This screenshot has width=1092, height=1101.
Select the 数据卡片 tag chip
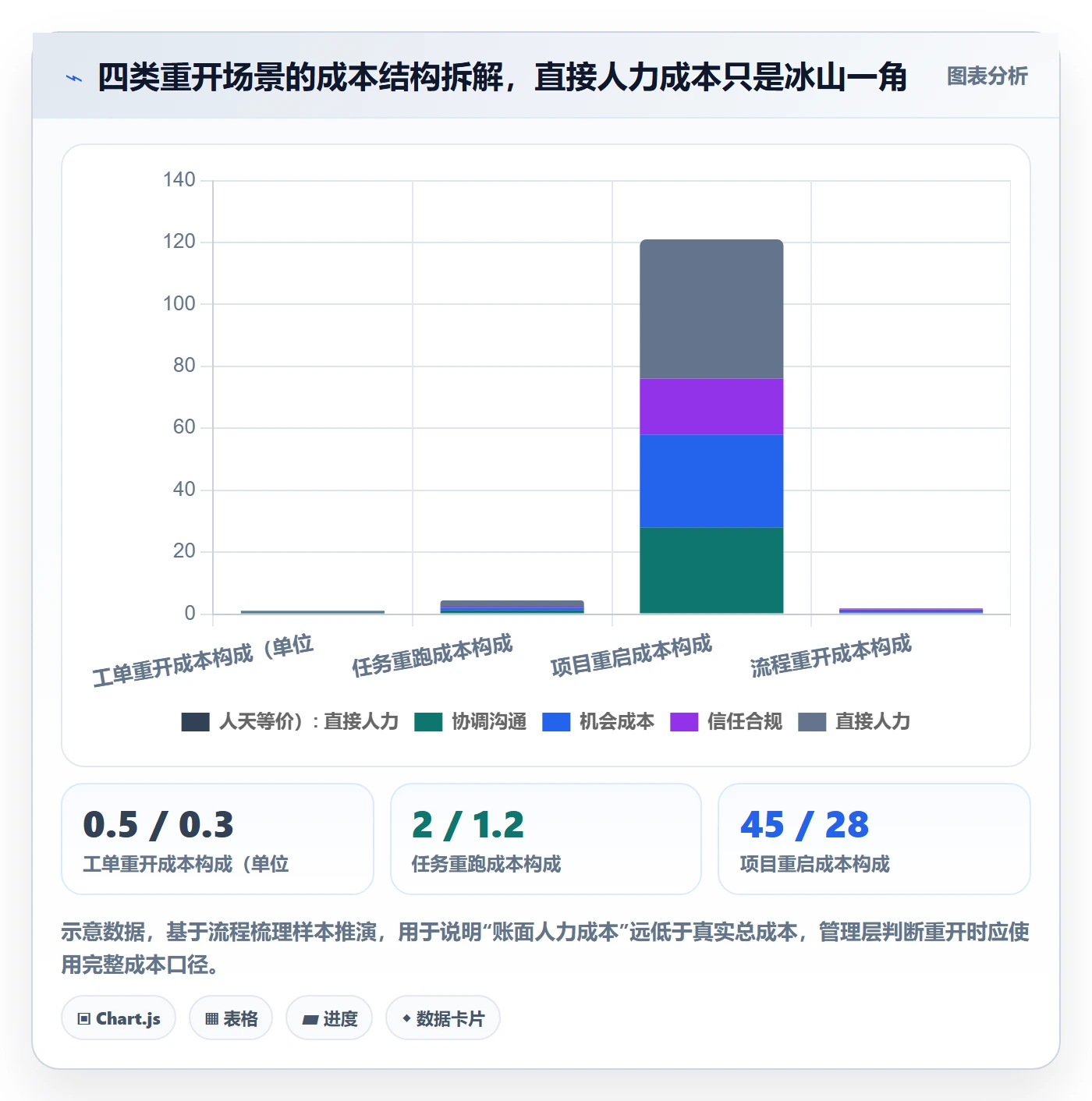coord(443,1018)
